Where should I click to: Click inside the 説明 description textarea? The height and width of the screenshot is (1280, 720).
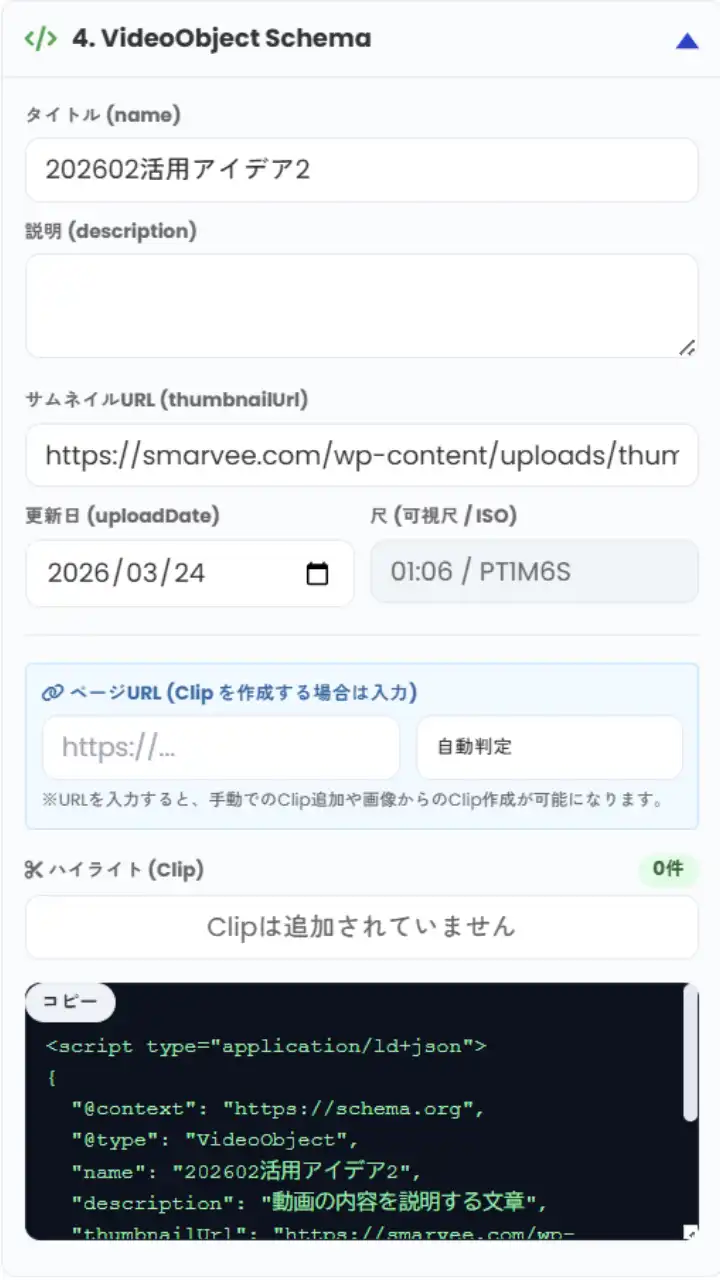click(362, 306)
